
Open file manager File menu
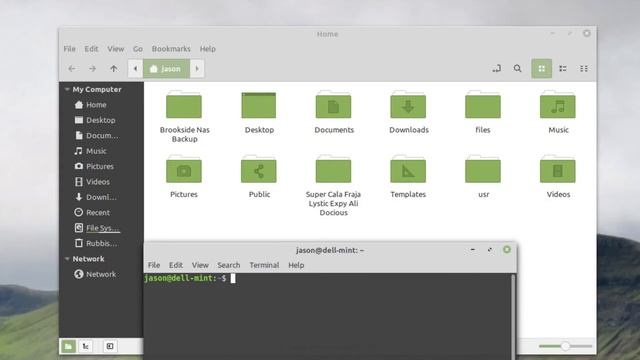(69, 49)
